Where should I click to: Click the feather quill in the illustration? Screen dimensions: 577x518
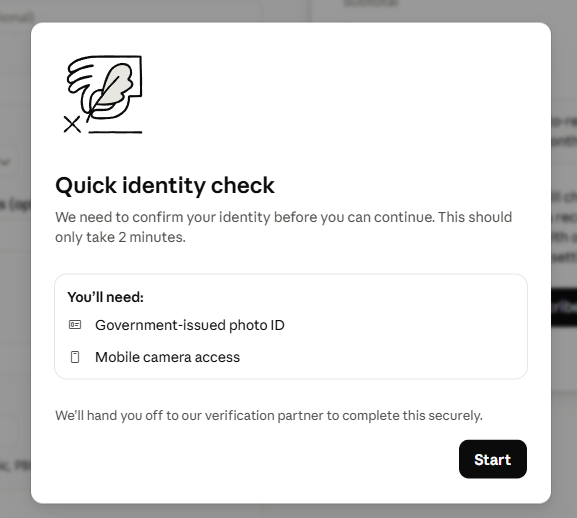pos(110,90)
